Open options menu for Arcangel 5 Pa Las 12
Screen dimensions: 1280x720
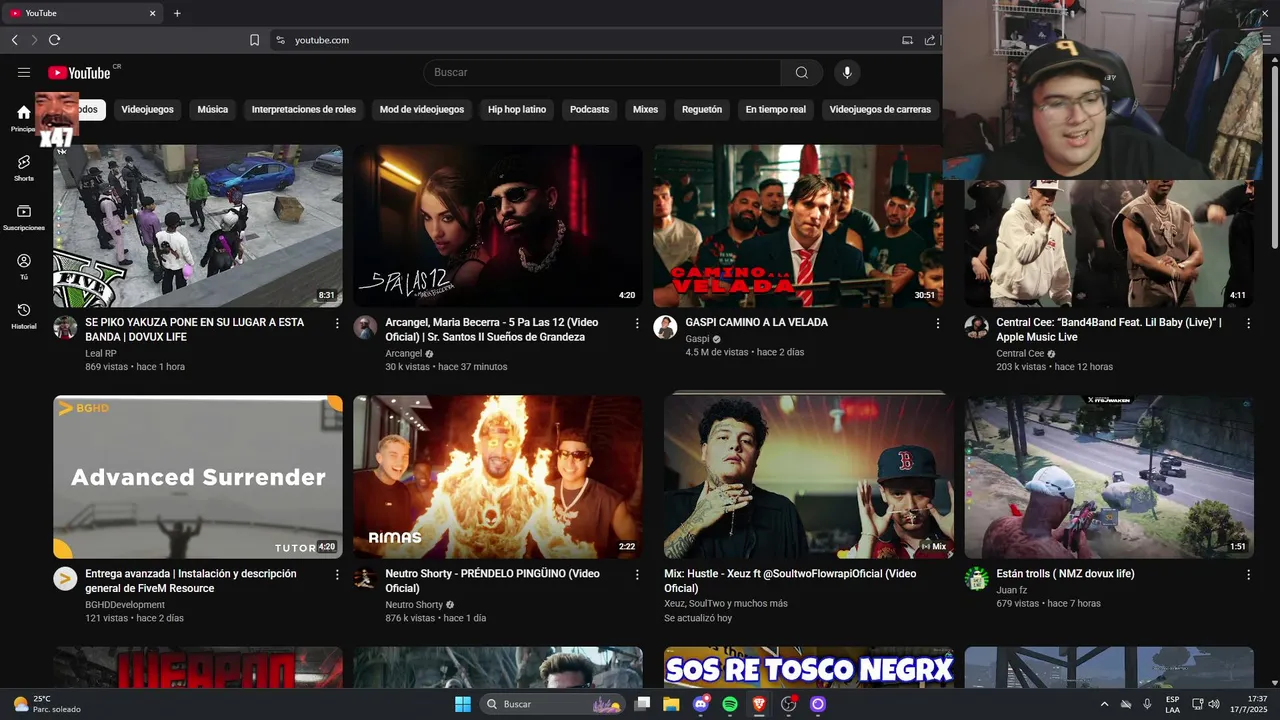click(x=637, y=323)
